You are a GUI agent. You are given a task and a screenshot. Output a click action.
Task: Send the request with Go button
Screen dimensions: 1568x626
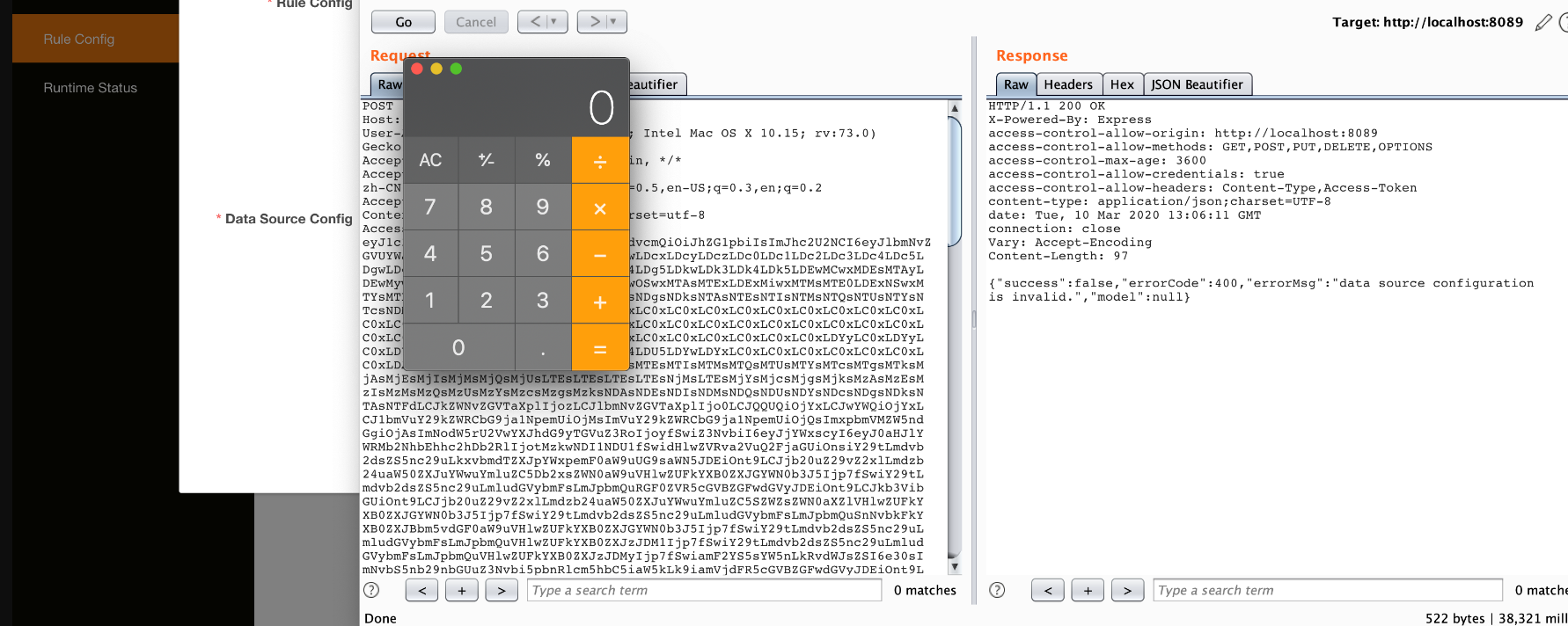tap(404, 22)
